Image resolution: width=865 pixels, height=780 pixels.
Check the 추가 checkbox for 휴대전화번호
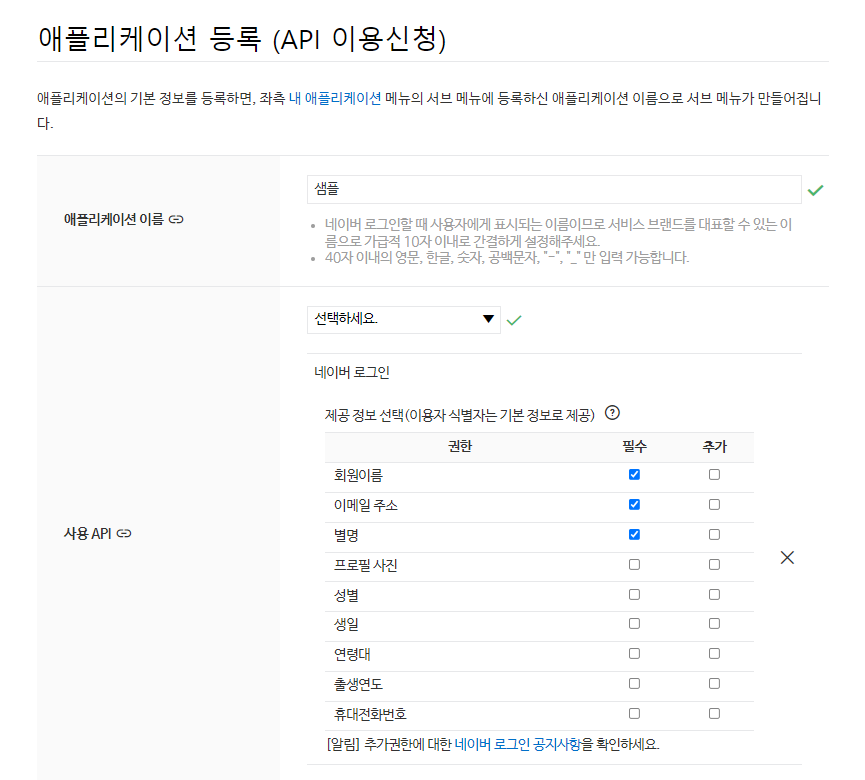(714, 713)
